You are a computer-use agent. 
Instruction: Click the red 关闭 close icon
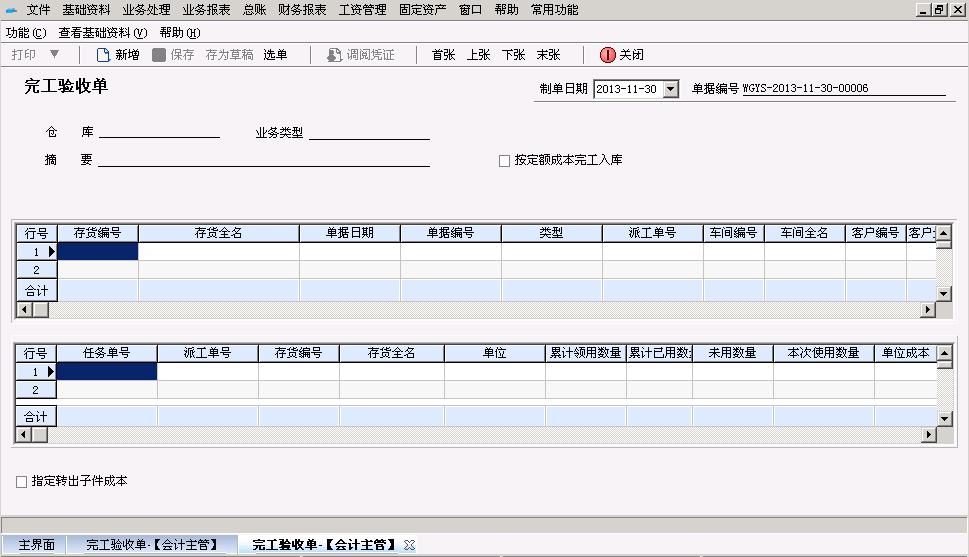608,55
